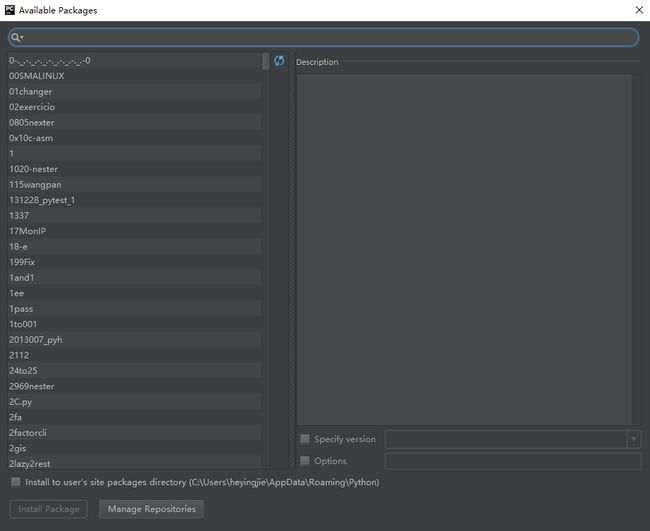
Task: Select the 0805nexter package
Action: 135,123
